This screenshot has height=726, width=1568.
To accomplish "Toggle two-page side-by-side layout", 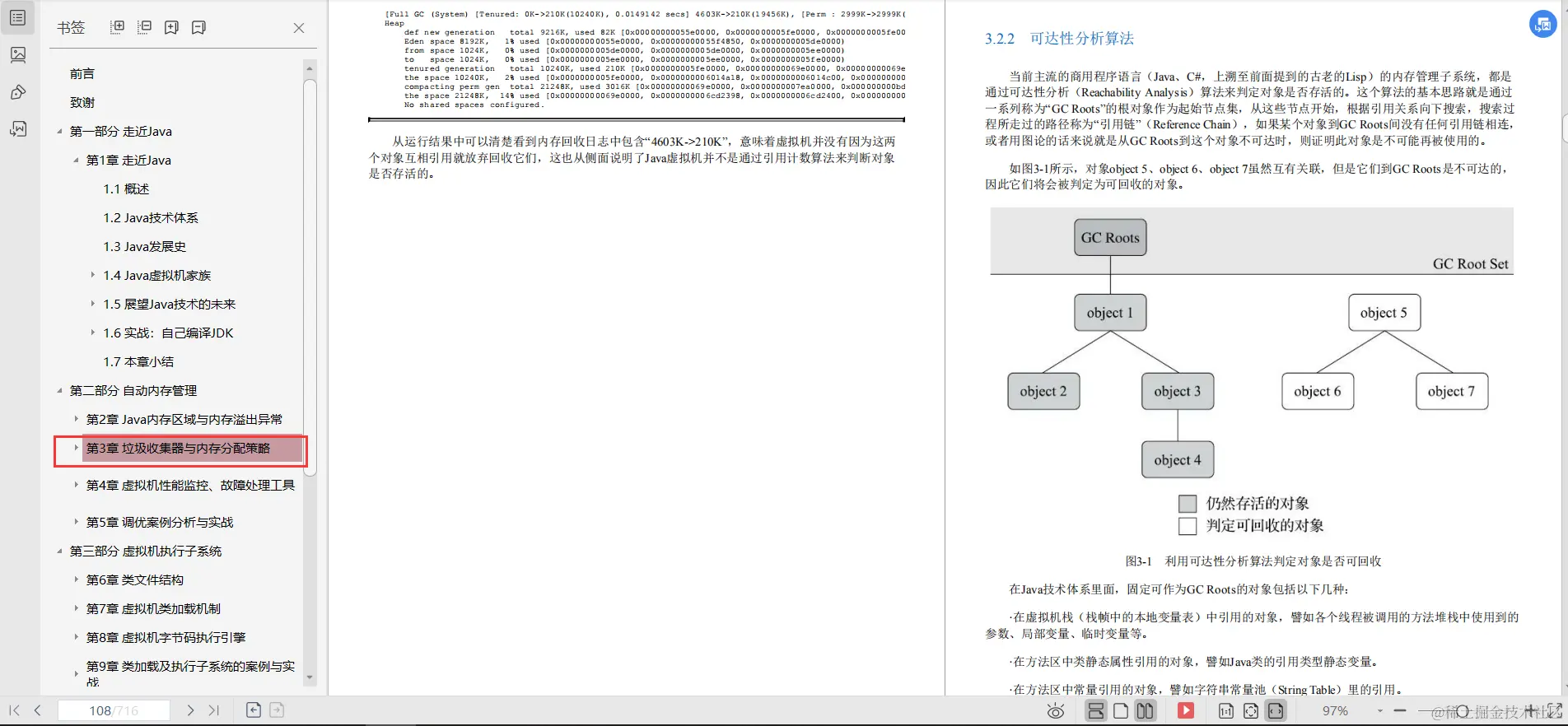I will (x=1145, y=711).
